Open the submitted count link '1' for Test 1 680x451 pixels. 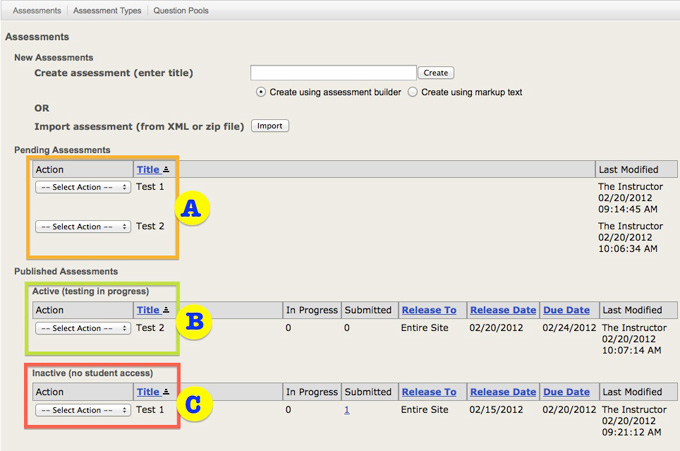point(347,410)
